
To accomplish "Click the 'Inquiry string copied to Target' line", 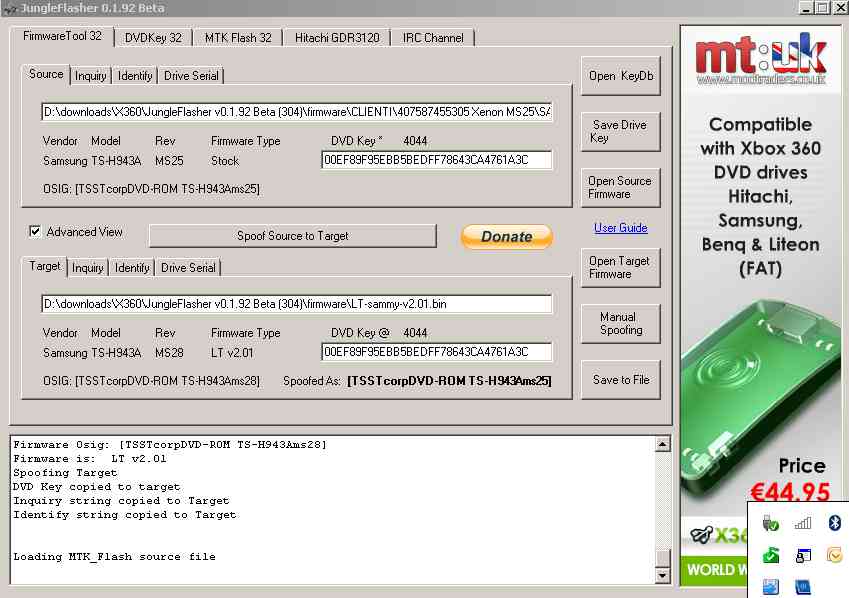I will pyautogui.click(x=121, y=501).
